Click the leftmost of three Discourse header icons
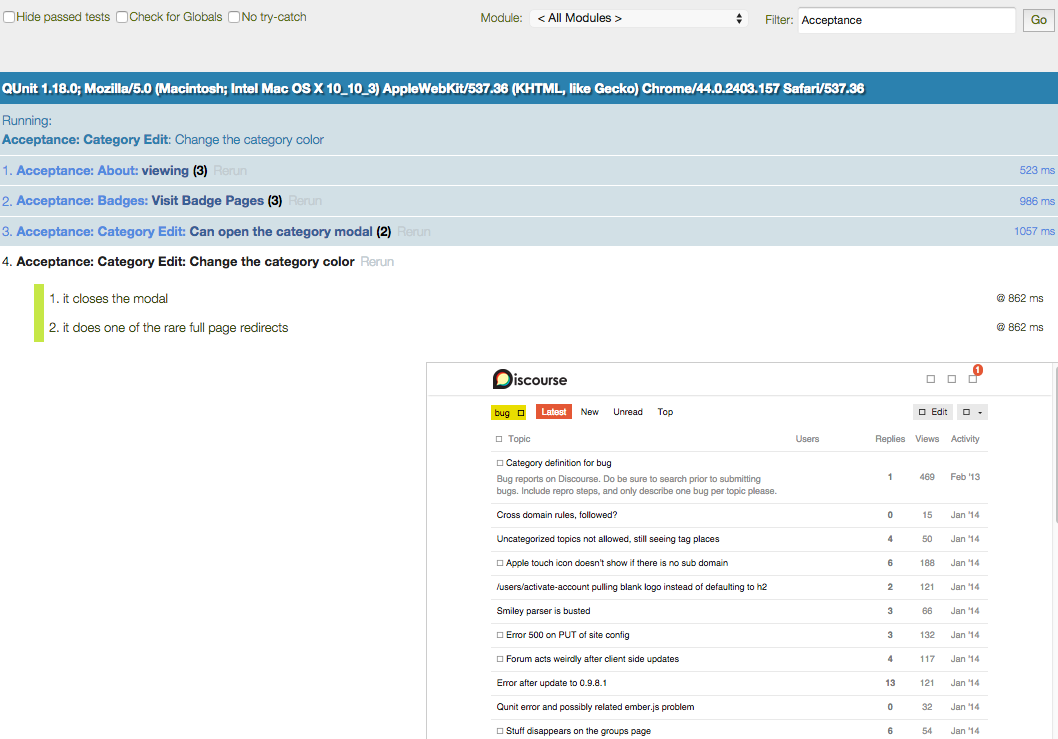This screenshot has height=739, width=1058. (x=931, y=379)
